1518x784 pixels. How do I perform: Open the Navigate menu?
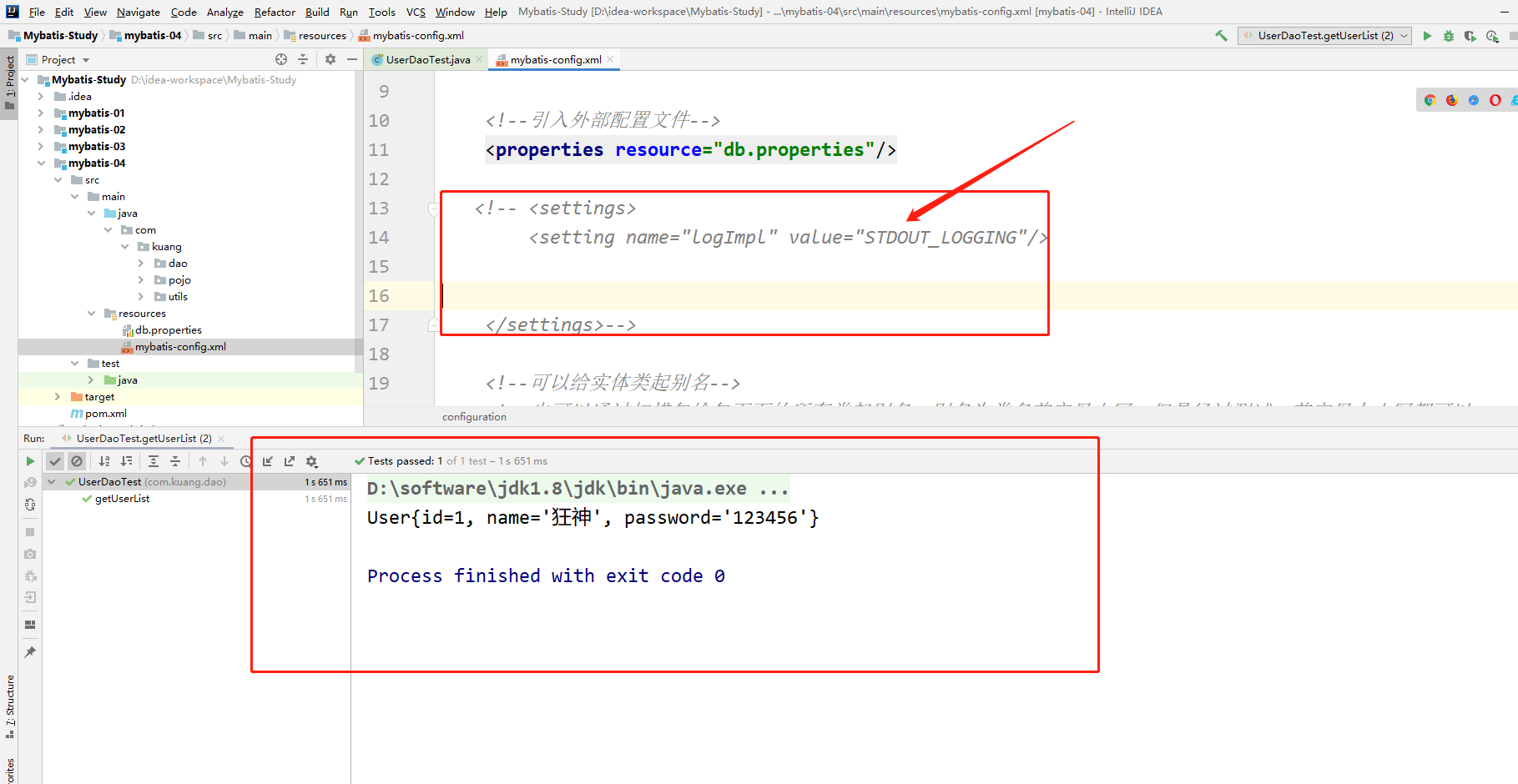(138, 12)
